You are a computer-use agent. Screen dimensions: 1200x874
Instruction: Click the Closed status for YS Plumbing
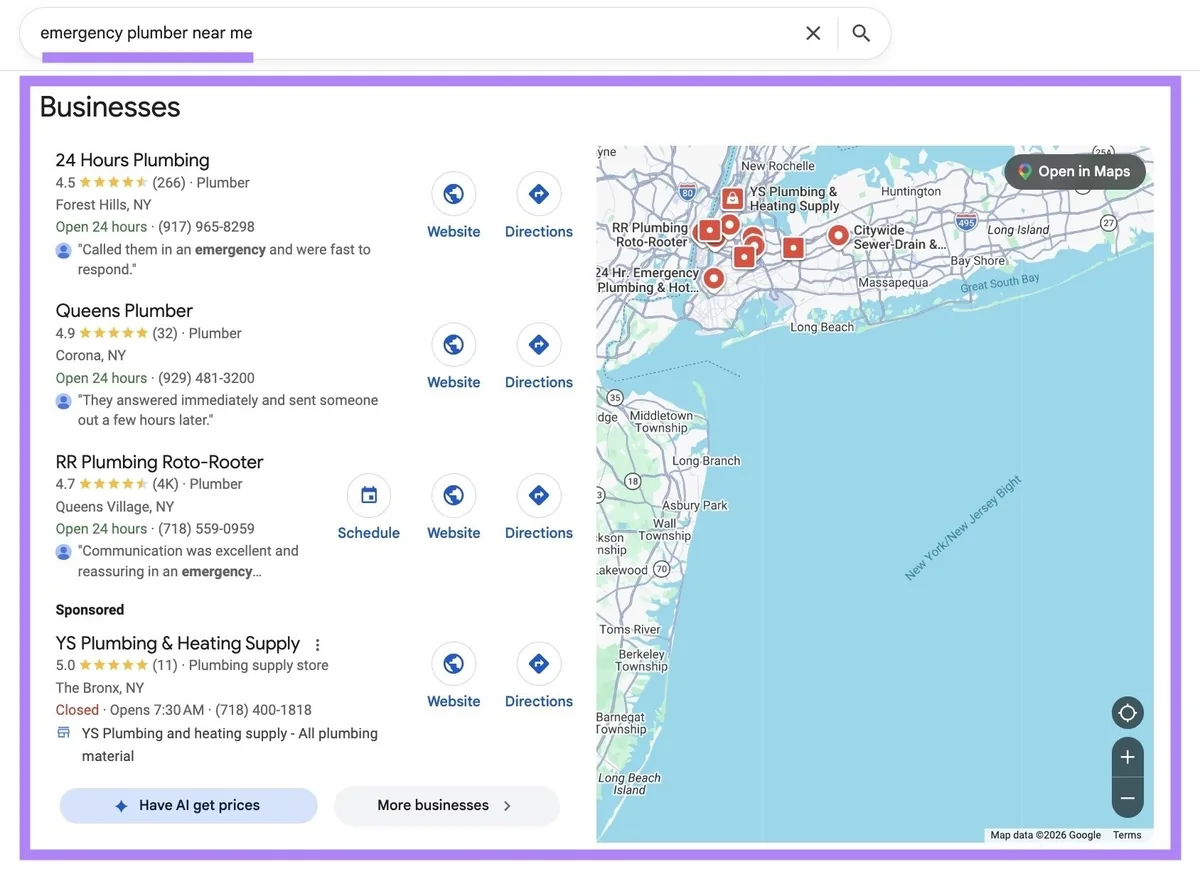[77, 710]
